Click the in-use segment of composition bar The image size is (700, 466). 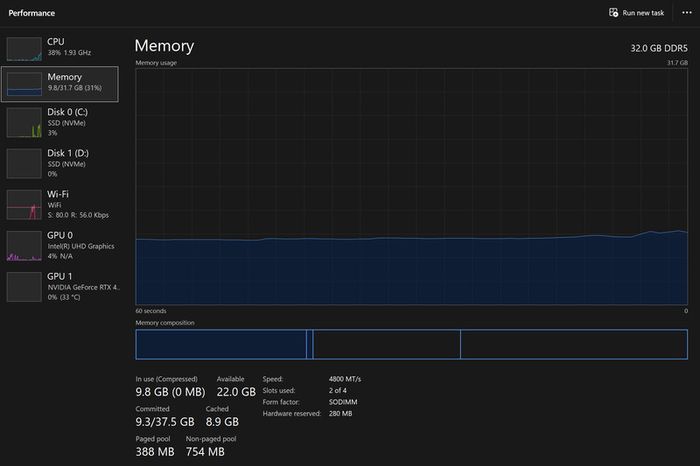(221, 344)
